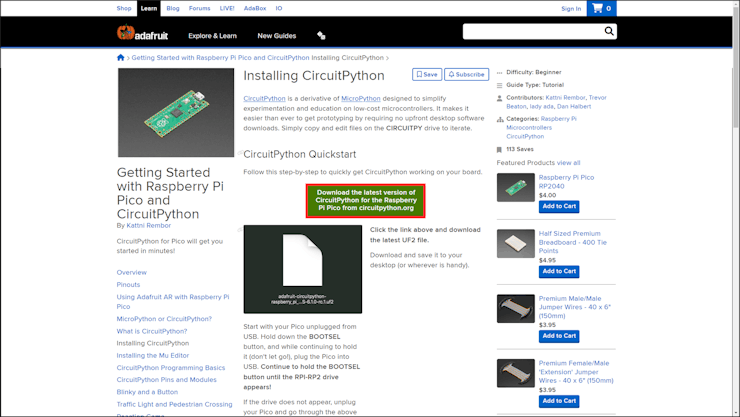Open Microcontrollers category
This screenshot has height=417, width=740.
529,127
